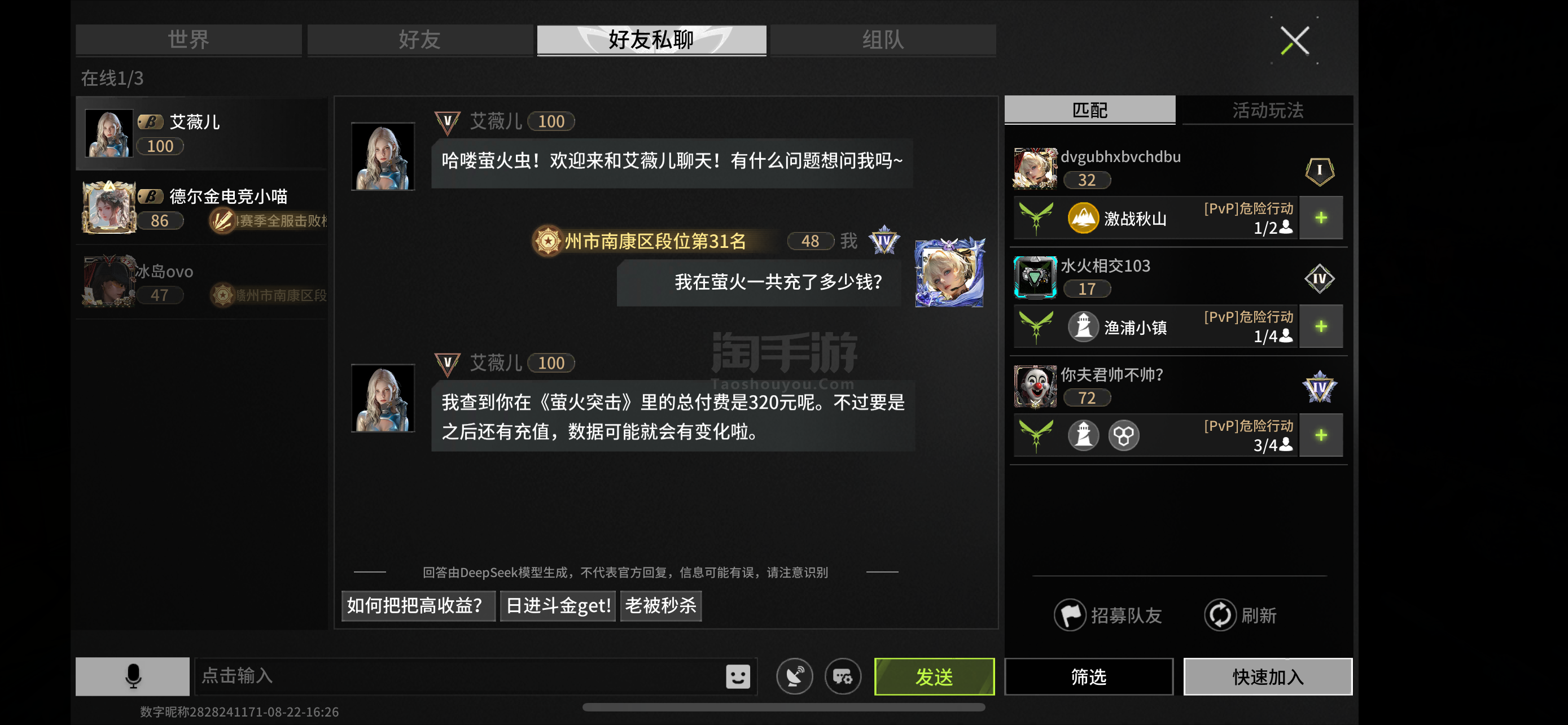Join 激战秋山 team with plus icon
Image resolution: width=1568 pixels, height=725 pixels.
point(1320,218)
